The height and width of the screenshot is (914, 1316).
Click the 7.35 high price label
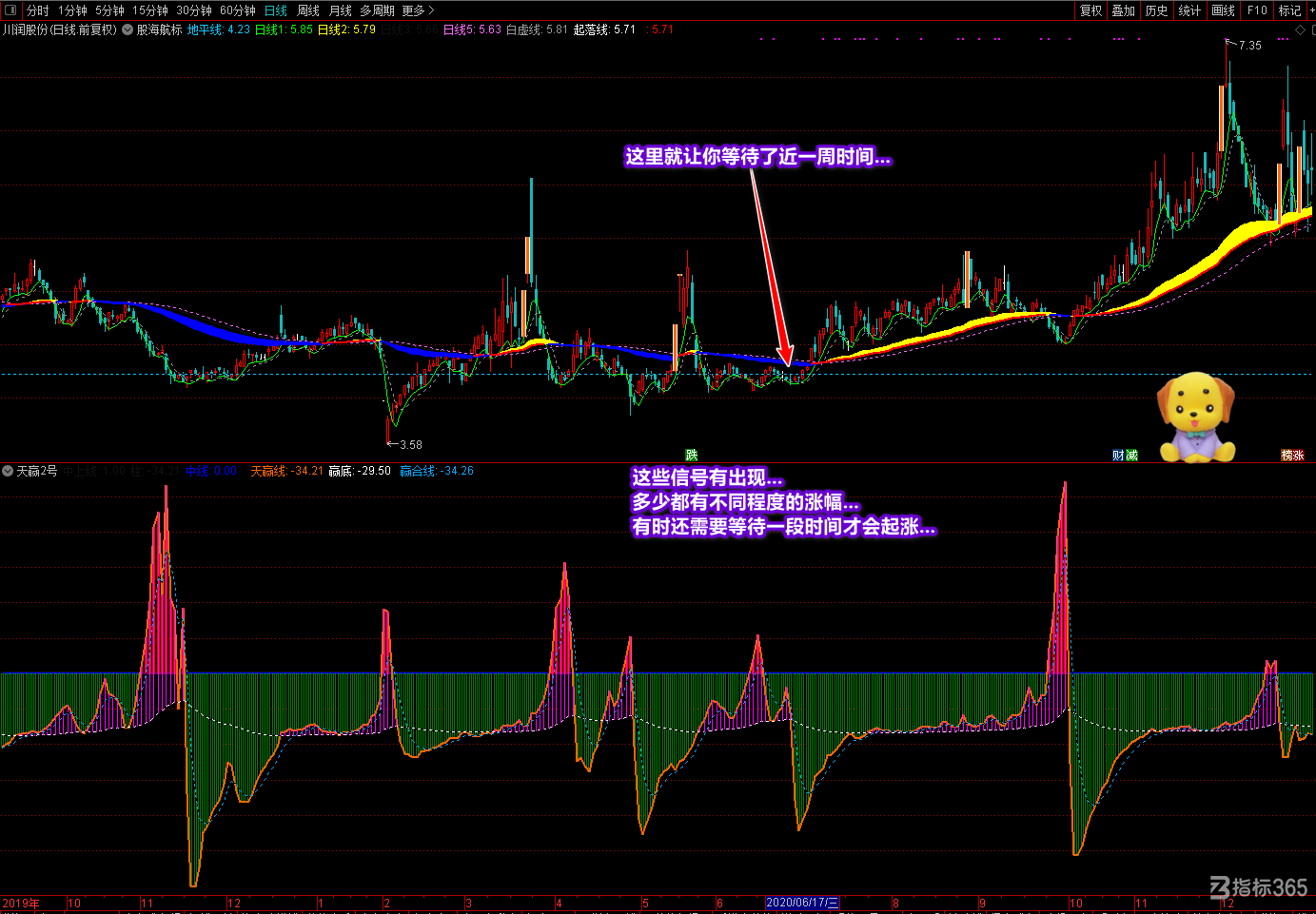coord(1249,46)
